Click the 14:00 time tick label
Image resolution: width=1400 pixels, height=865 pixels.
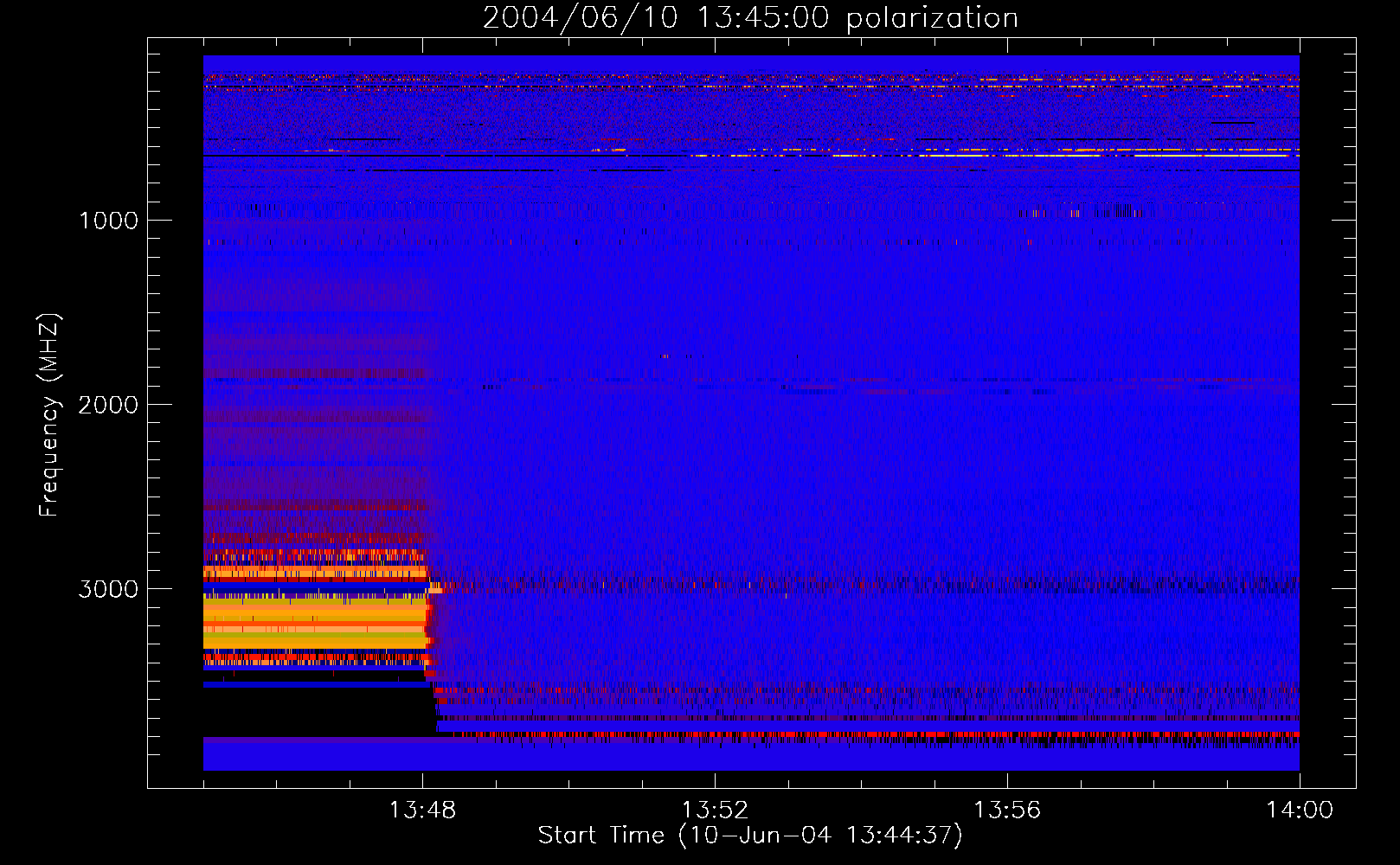1300,810
